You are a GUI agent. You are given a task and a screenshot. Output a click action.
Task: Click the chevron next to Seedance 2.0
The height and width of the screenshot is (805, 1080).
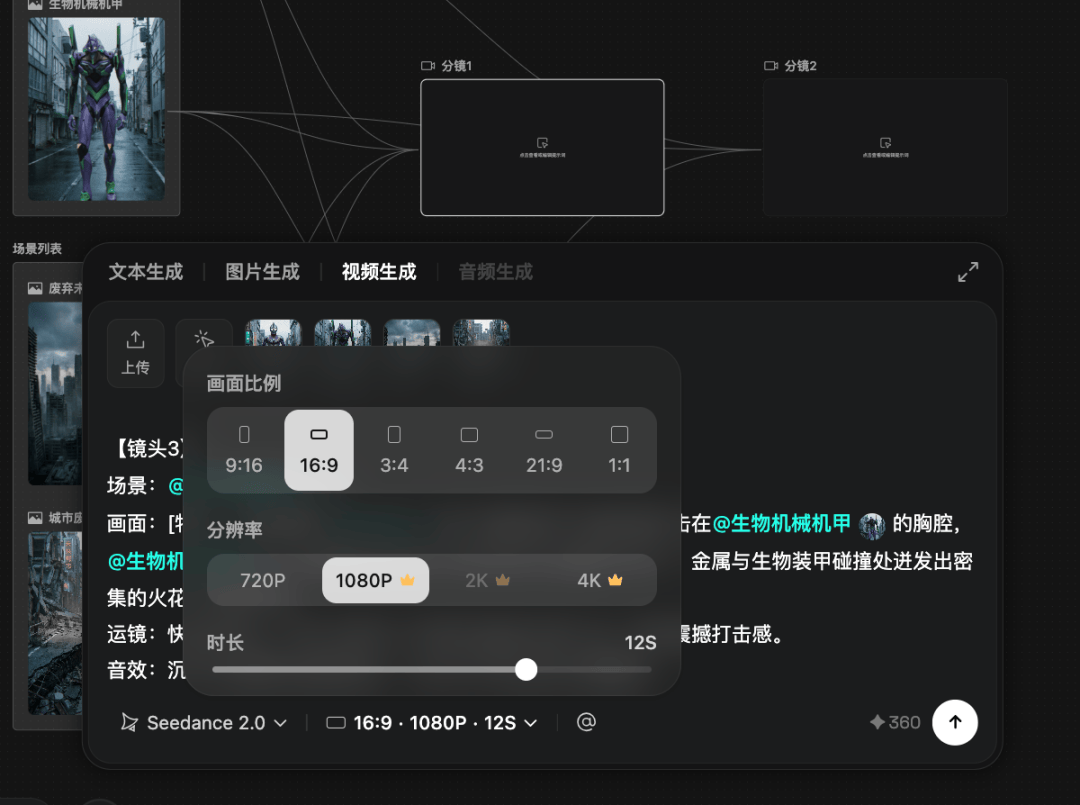[280, 723]
